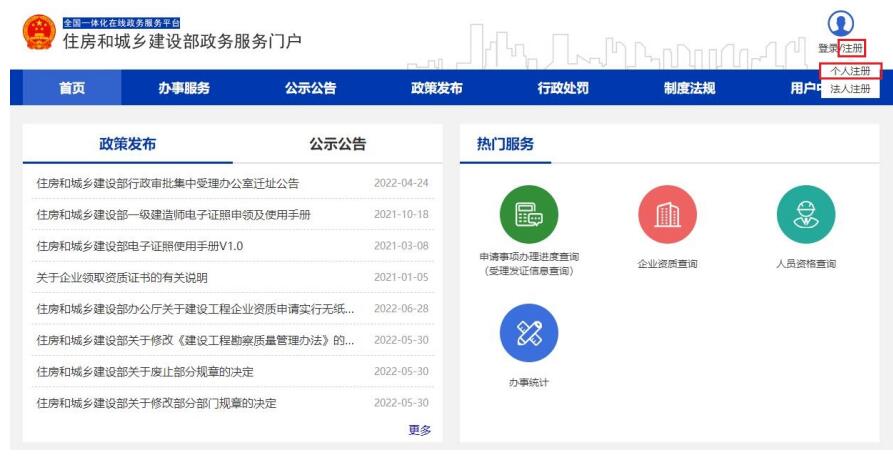
Task: Open 制度法规 in the navigation bar
Action: [x=689, y=88]
